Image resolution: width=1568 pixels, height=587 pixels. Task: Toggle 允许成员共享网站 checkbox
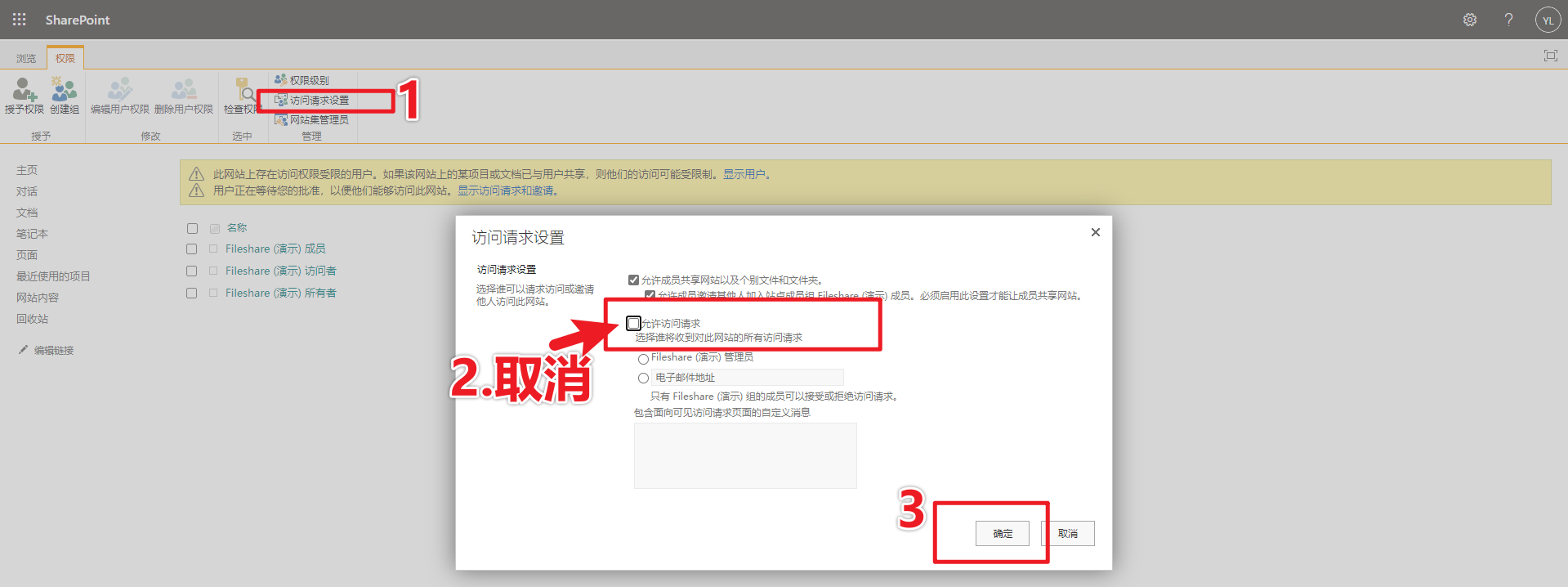point(633,280)
